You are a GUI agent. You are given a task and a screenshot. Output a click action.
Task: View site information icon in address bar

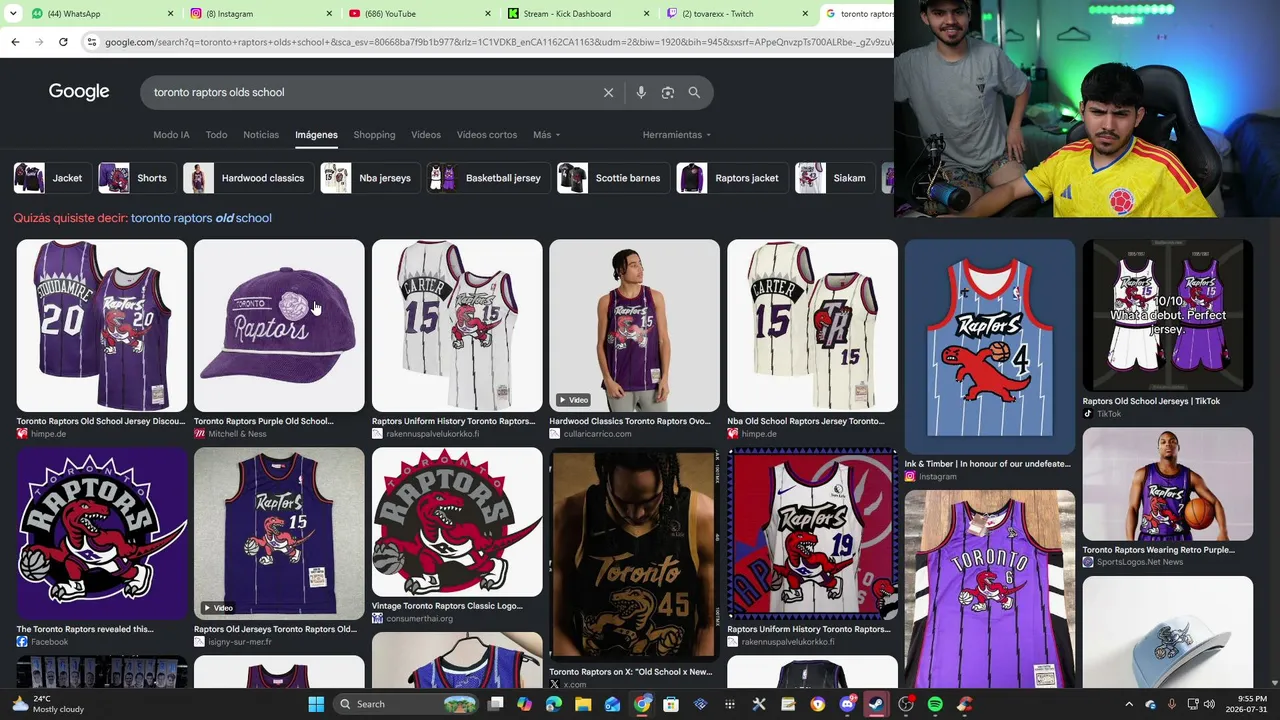pyautogui.click(x=92, y=42)
